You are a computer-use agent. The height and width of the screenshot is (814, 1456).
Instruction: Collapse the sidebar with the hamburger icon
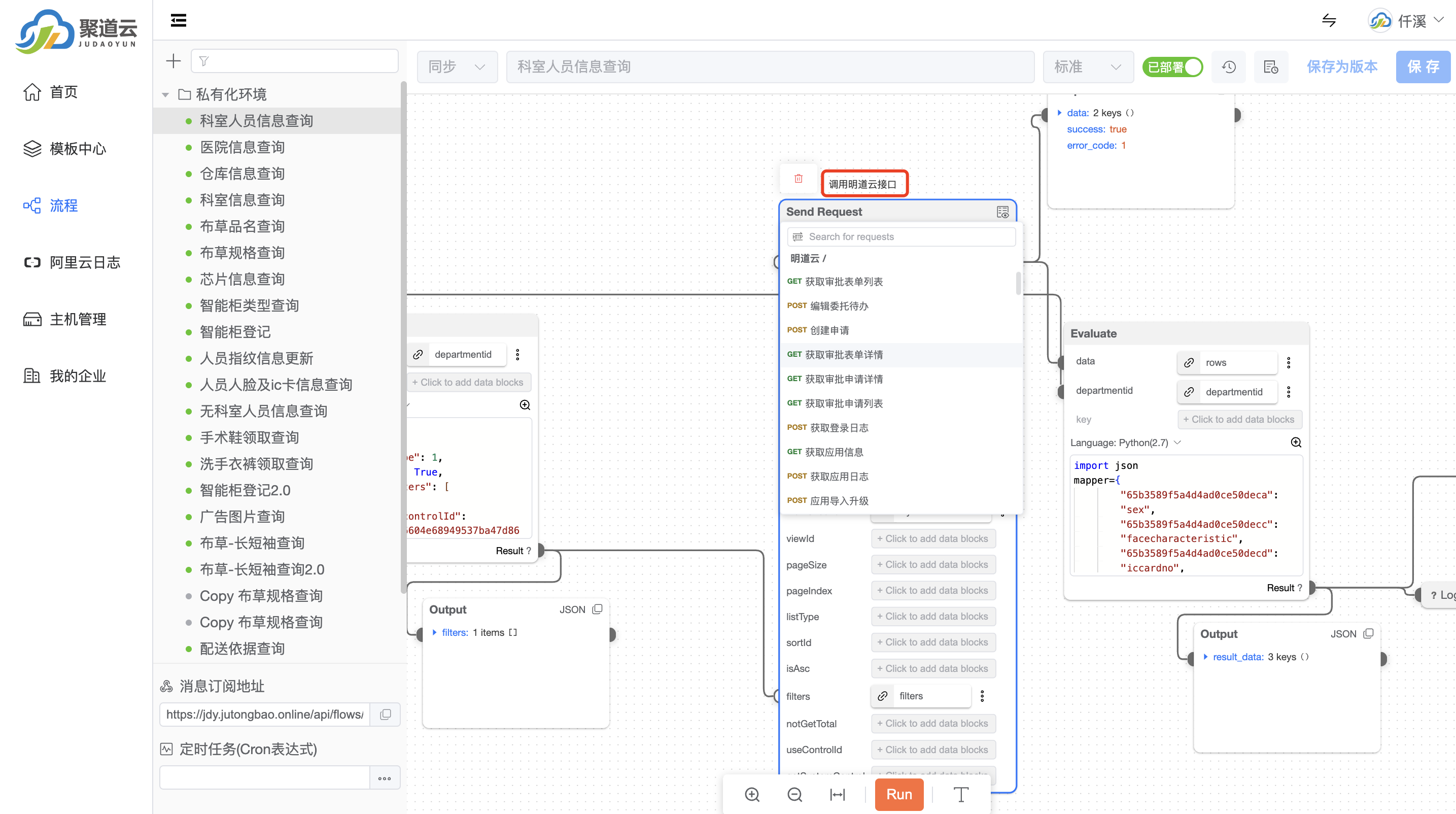tap(178, 20)
